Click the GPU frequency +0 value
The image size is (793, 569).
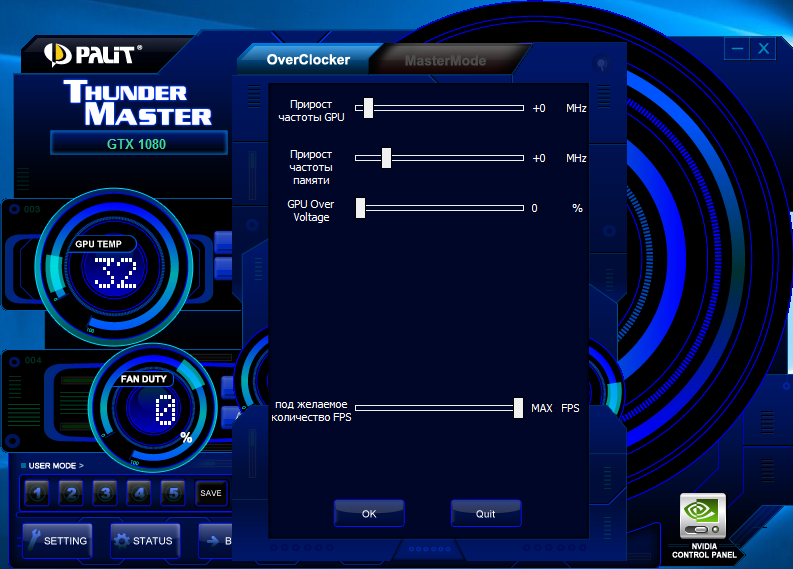click(539, 108)
